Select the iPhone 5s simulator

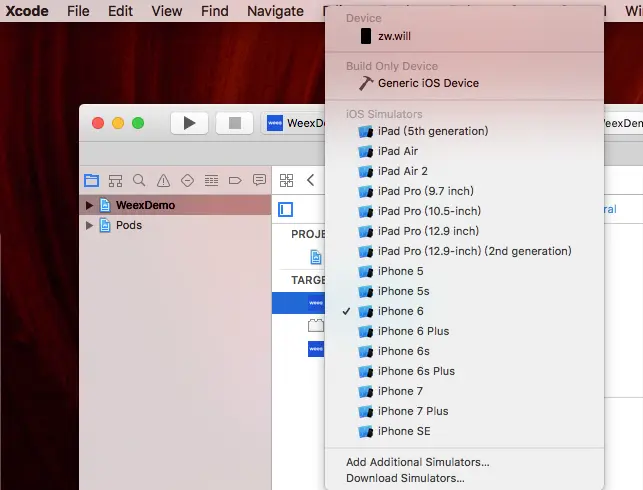click(464, 291)
